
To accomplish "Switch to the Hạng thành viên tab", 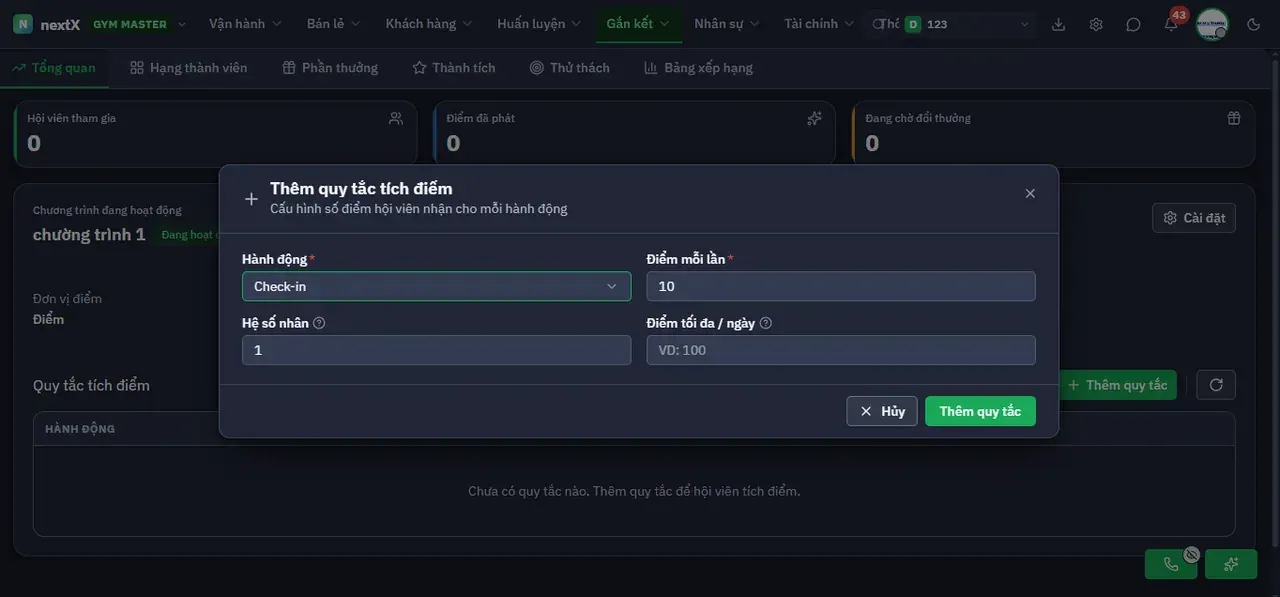I will click(x=189, y=68).
